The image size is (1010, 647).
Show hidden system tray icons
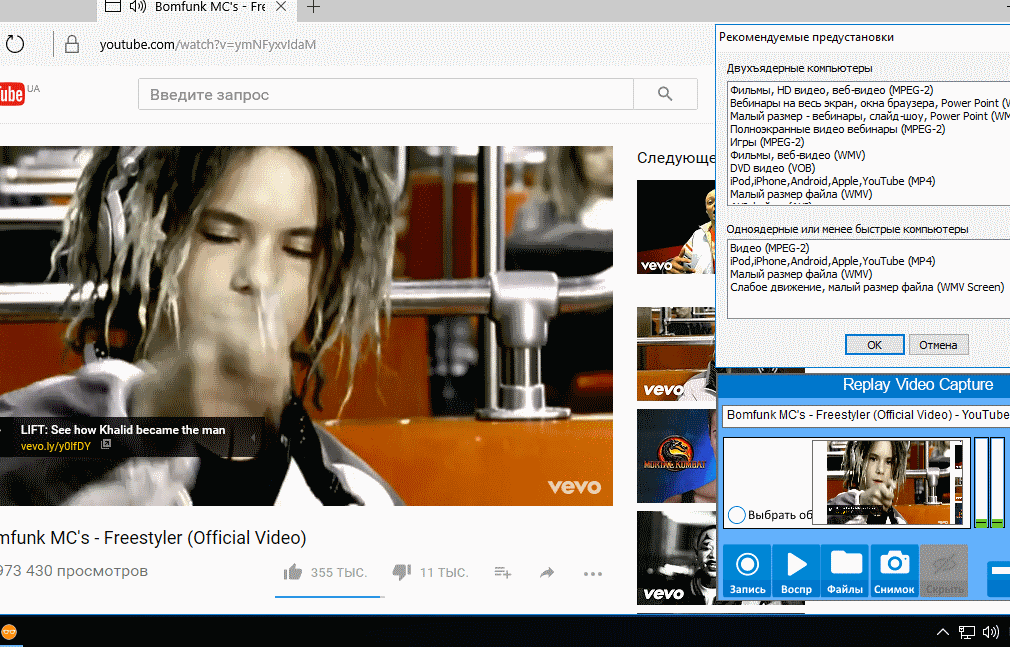(942, 632)
